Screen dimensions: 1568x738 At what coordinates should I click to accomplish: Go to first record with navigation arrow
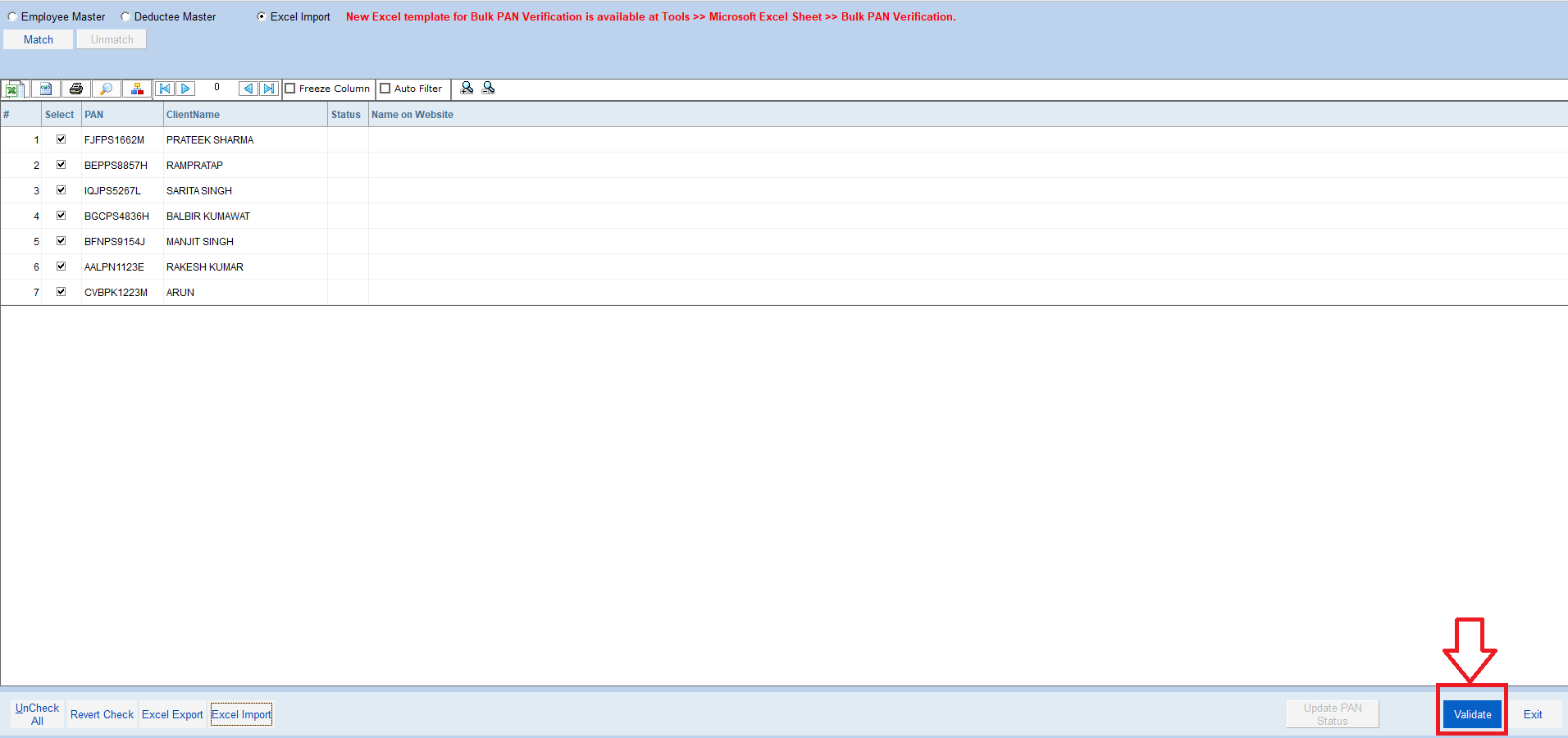tap(165, 89)
